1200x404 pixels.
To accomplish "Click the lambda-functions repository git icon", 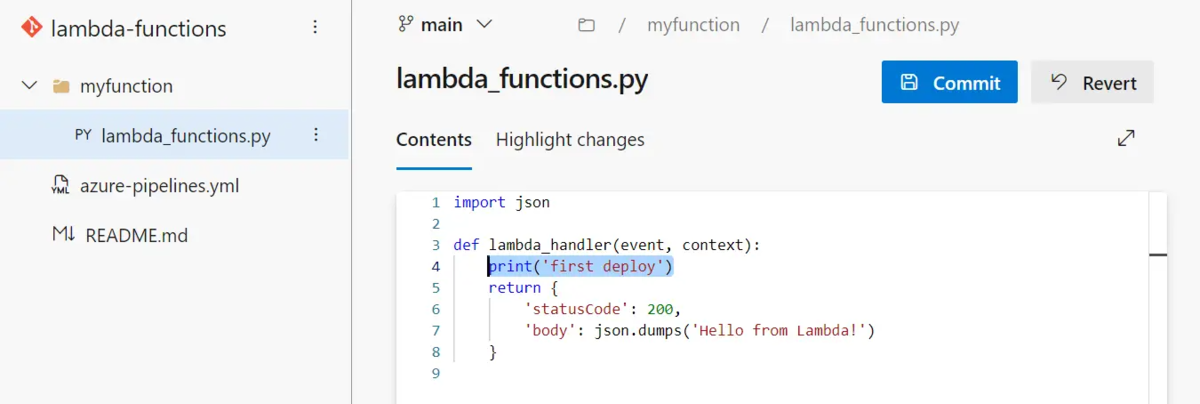I will pyautogui.click(x=31, y=28).
